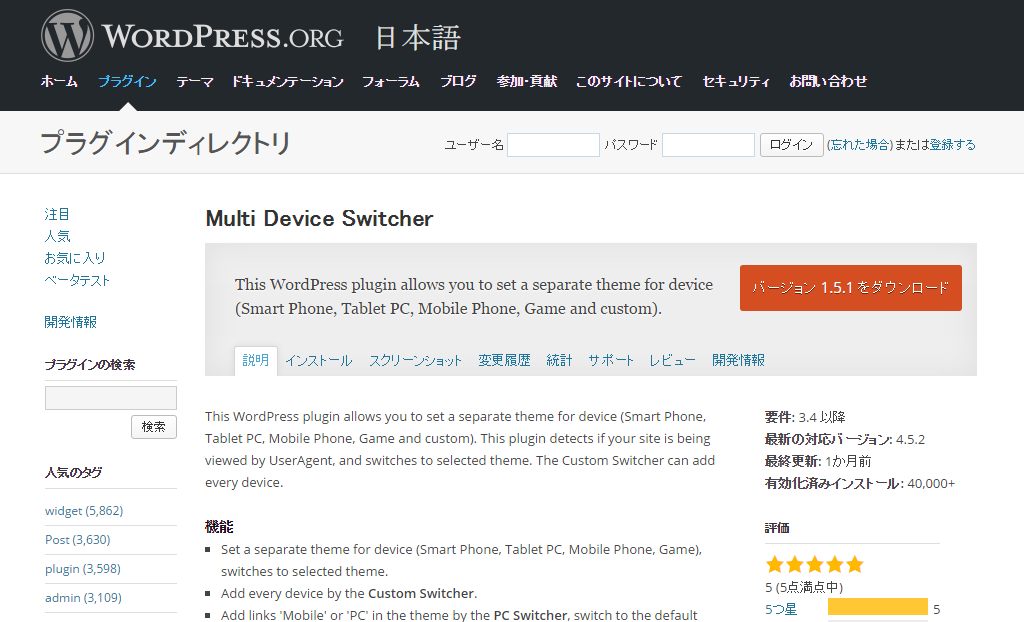Open the プラグイン menu item
This screenshot has width=1024, height=622.
coord(127,81)
